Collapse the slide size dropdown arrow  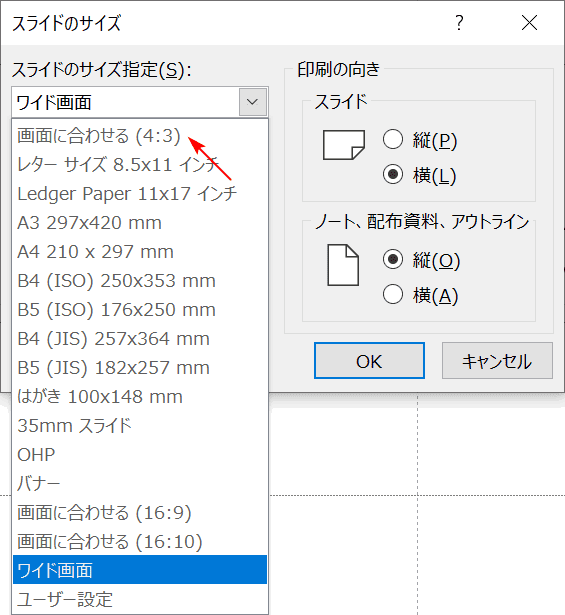click(x=253, y=102)
